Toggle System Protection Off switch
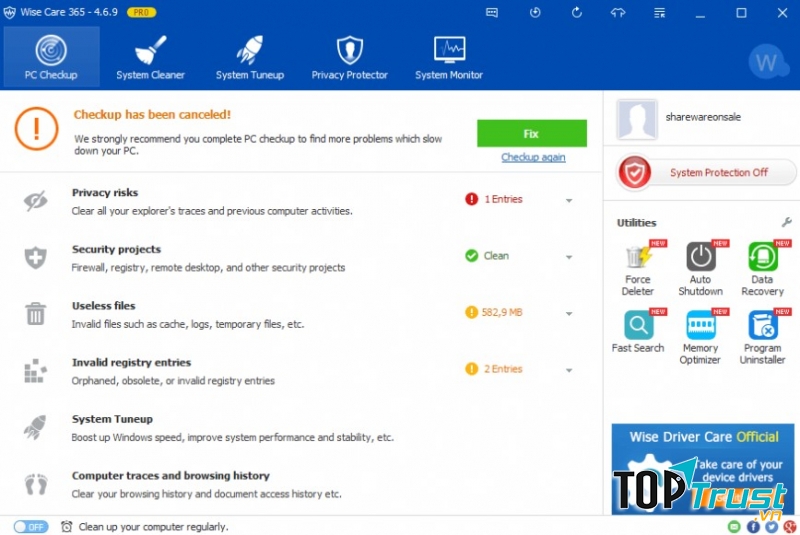This screenshot has height=535, width=800. coord(706,172)
